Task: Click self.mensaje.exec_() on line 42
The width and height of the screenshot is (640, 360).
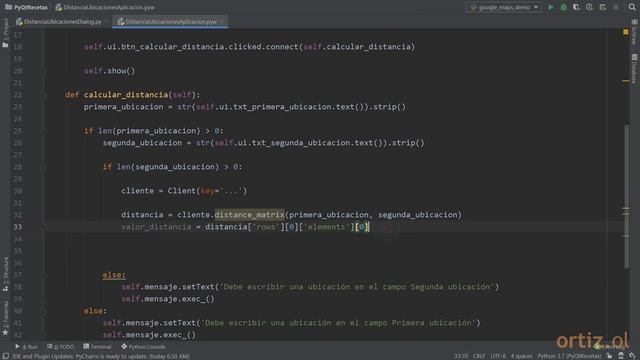Action: [149, 335]
